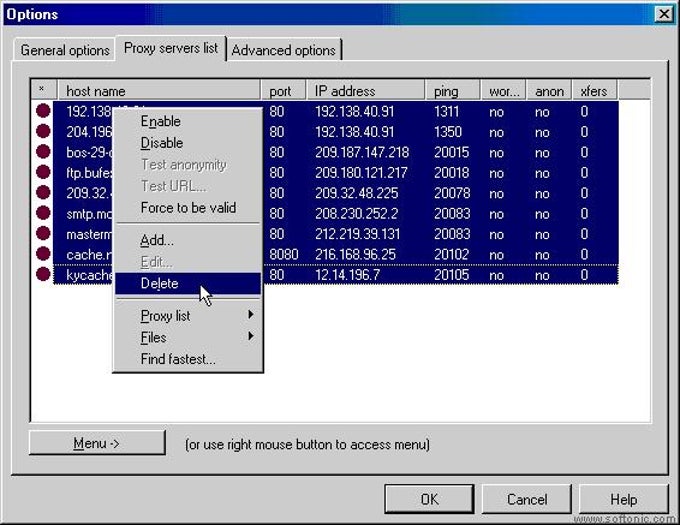Click the status dot for 192.138.40.91 ping 1311

click(43, 111)
